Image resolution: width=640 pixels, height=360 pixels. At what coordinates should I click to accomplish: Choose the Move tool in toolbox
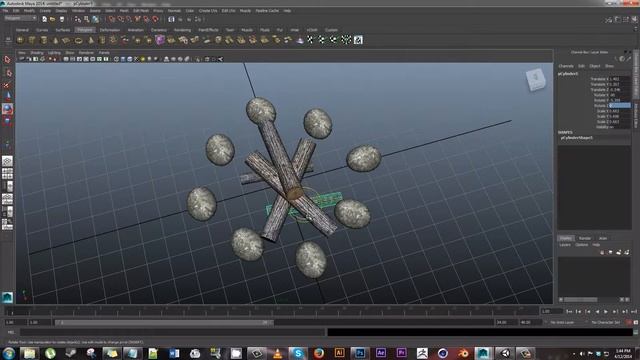point(7,96)
